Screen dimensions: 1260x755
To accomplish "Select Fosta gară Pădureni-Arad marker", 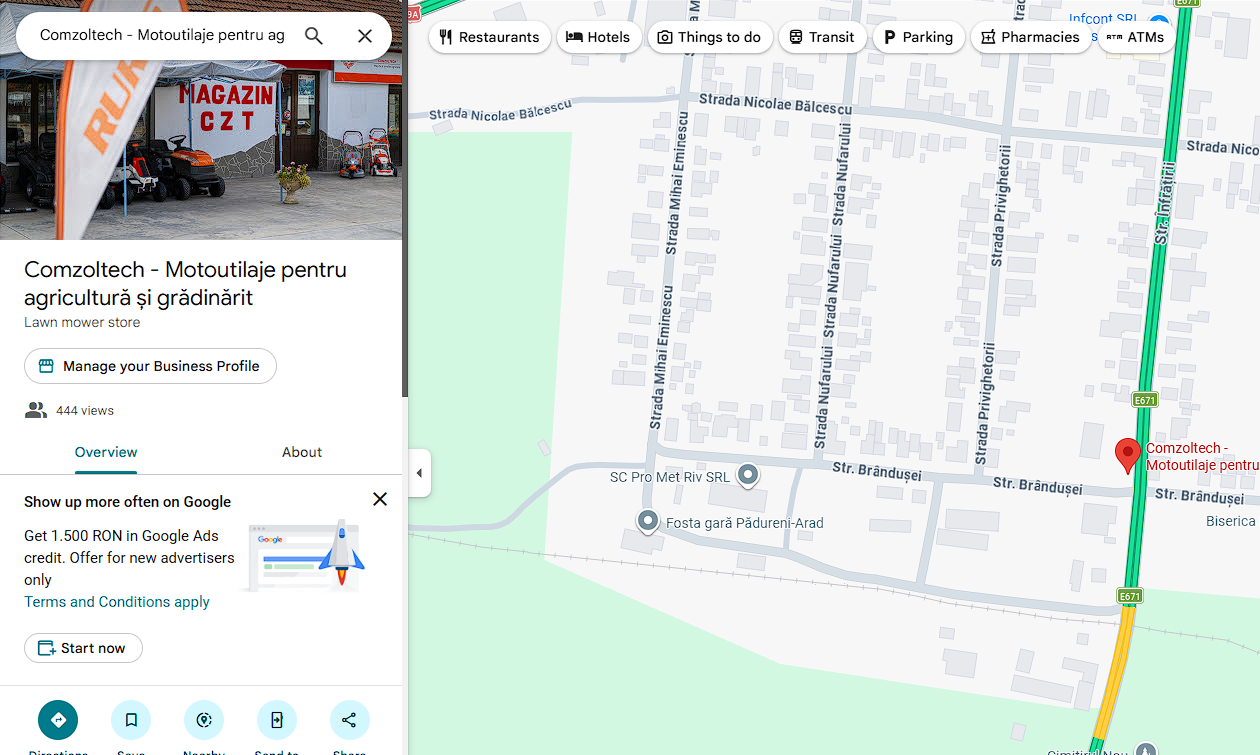I will point(648,521).
